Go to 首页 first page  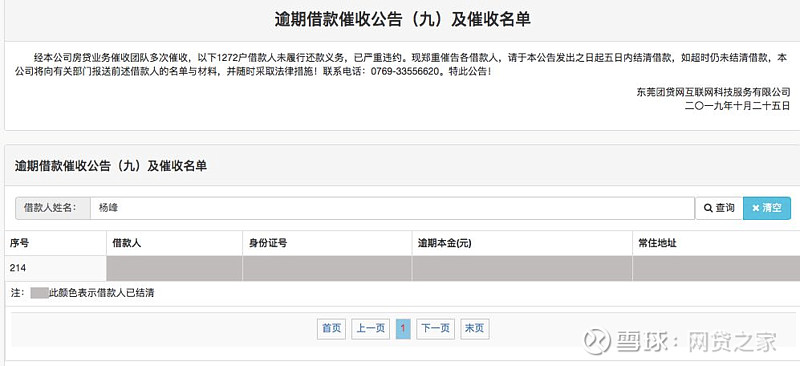point(332,329)
